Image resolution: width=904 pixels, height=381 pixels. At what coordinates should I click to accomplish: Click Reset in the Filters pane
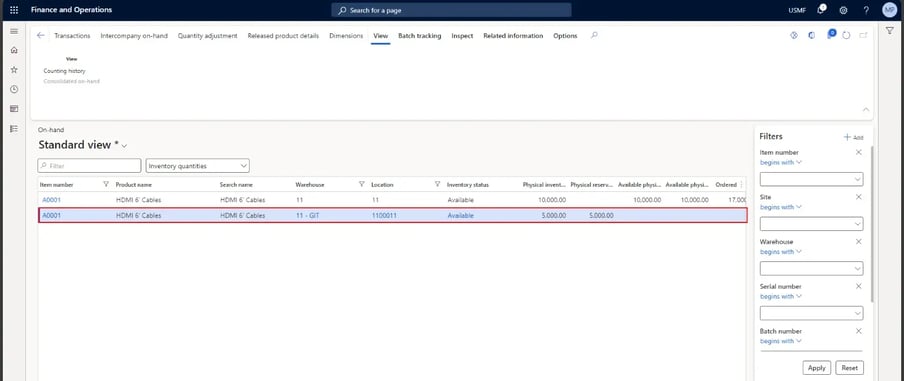[849, 368]
